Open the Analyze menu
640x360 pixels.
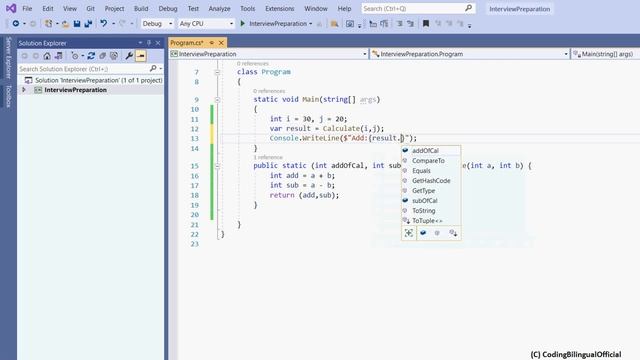tap(219, 9)
